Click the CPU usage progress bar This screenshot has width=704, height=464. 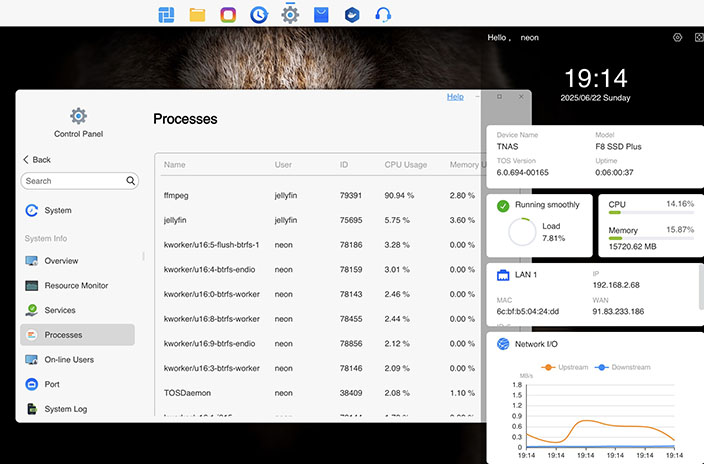pyautogui.click(x=651, y=212)
